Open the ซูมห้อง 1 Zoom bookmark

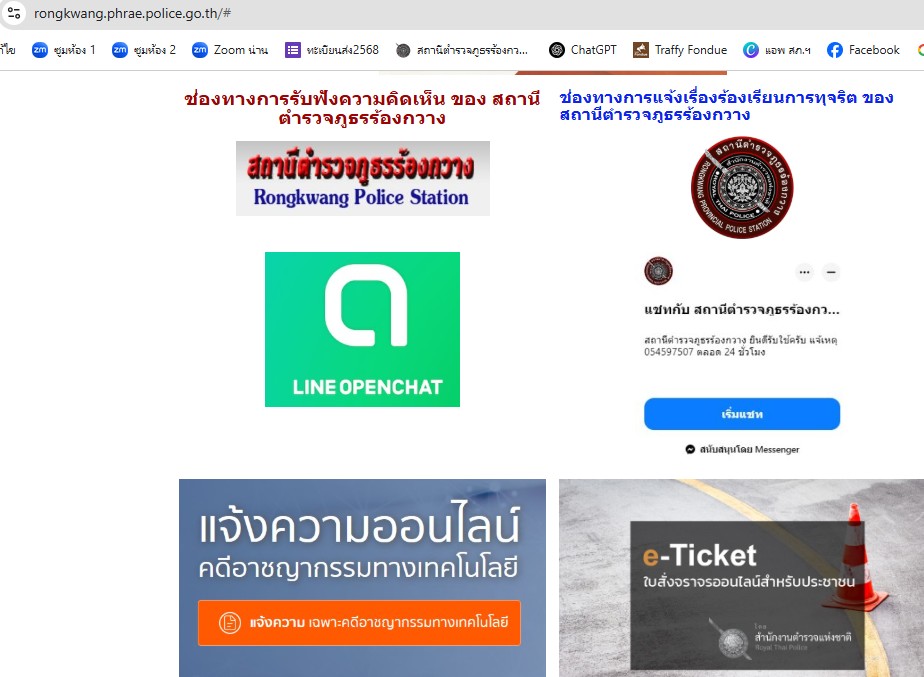(x=64, y=50)
